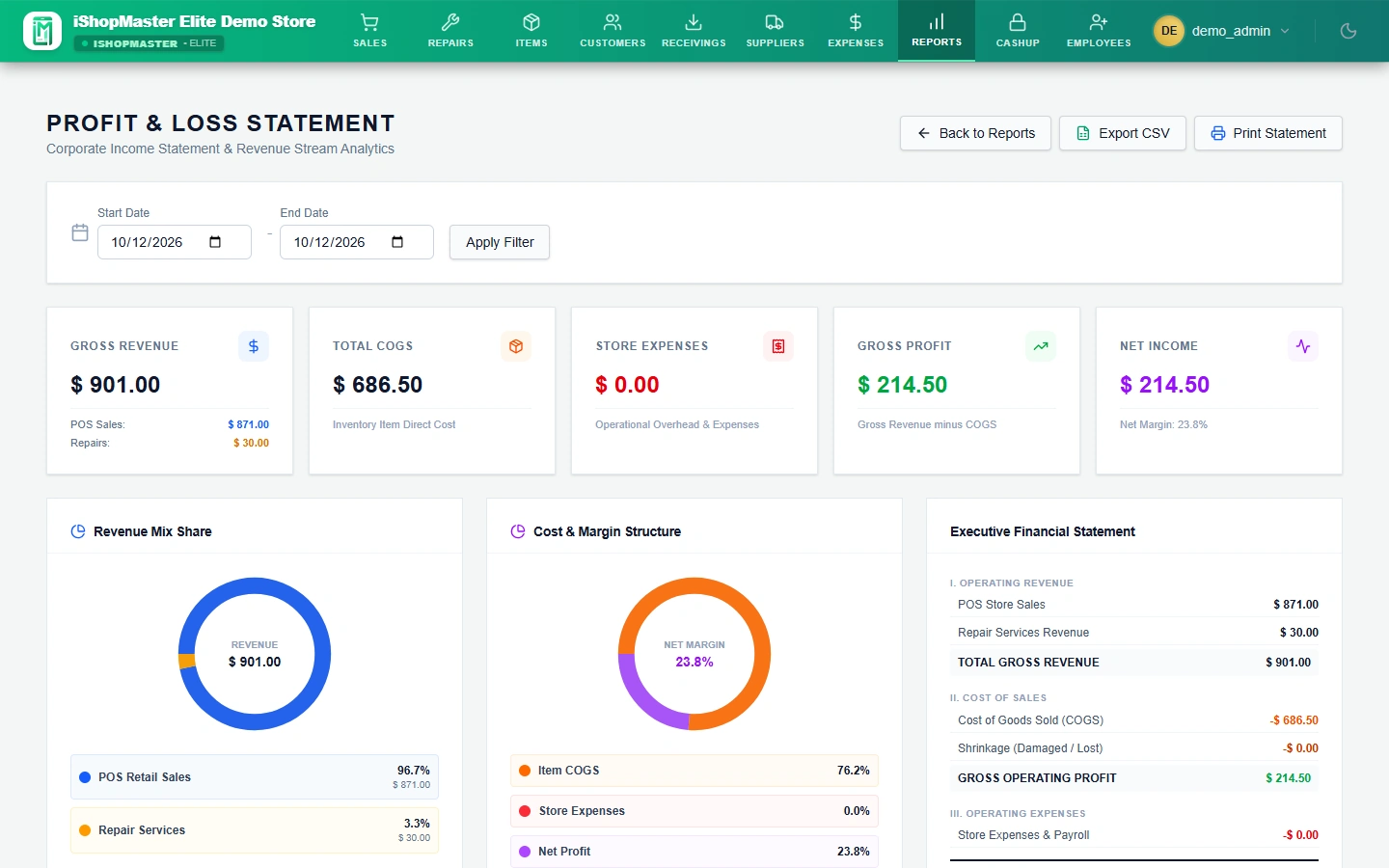Open the Expenses section

pyautogui.click(x=856, y=31)
